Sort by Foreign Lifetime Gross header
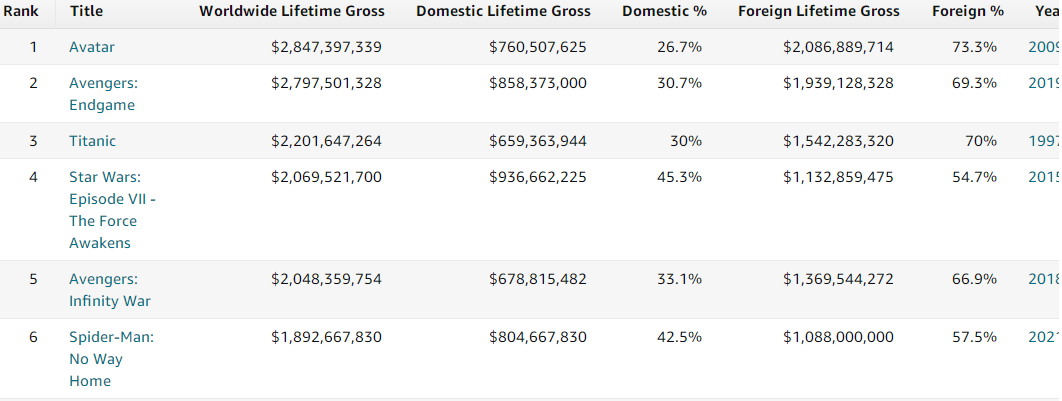The height and width of the screenshot is (401, 1062). 818,11
